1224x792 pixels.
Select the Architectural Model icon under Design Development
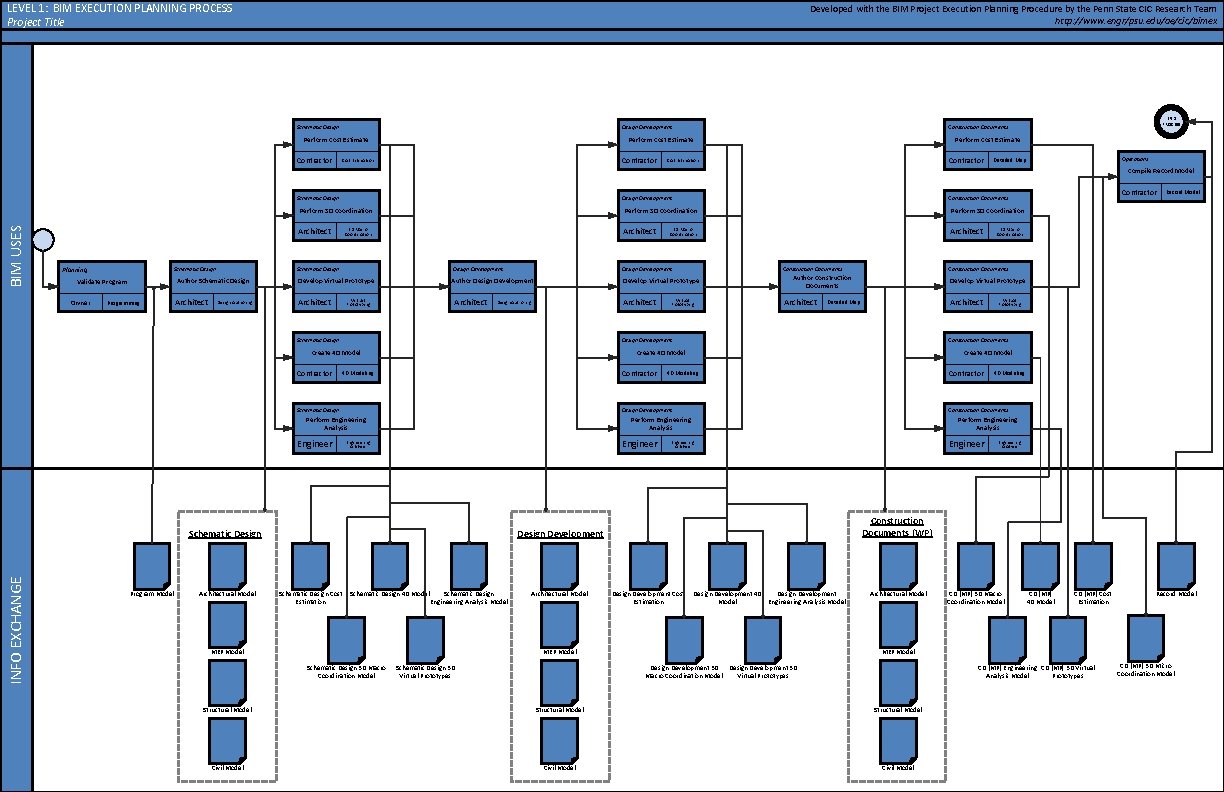click(560, 565)
